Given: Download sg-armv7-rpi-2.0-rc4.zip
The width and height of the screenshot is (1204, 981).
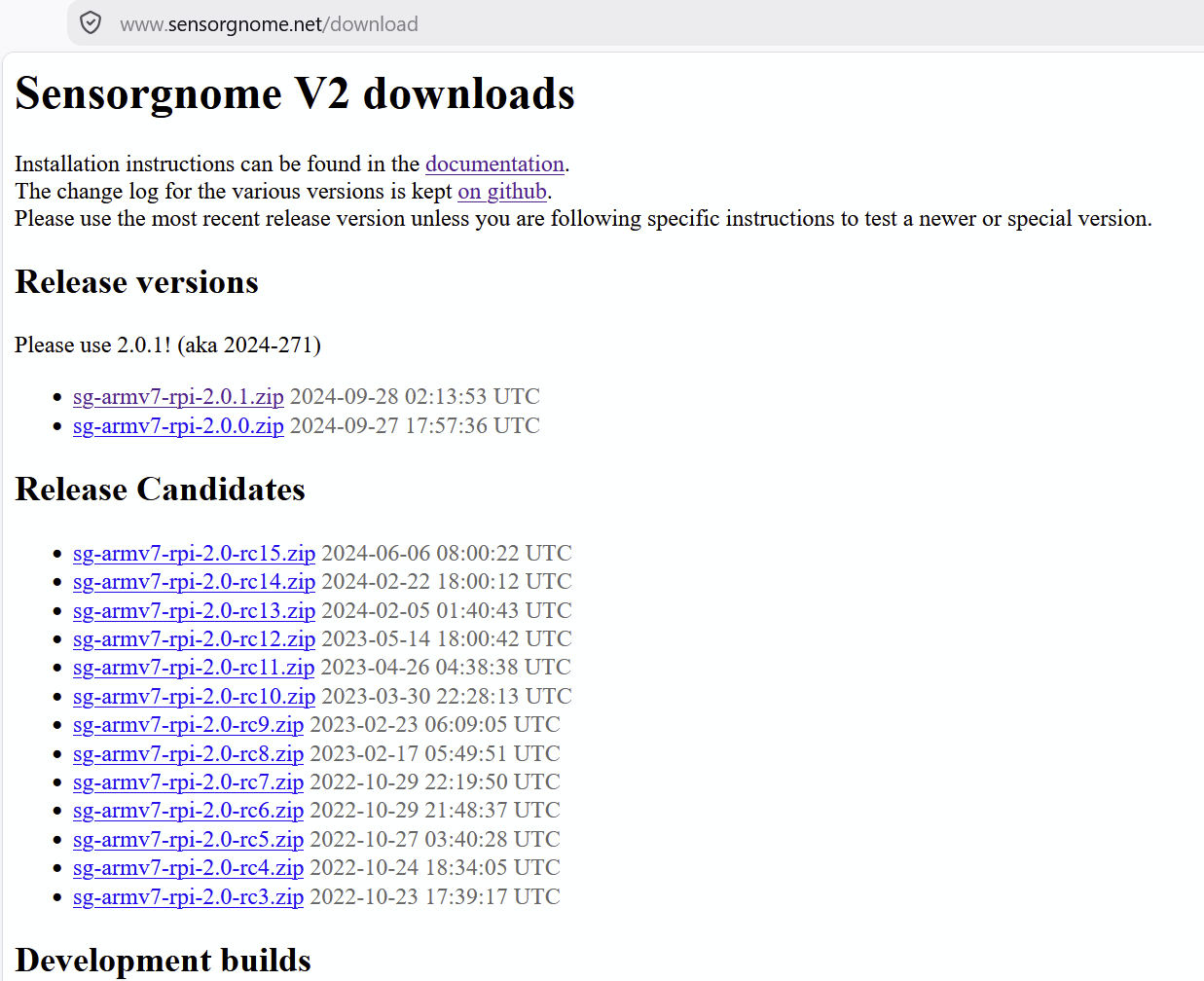Looking at the screenshot, I should click(188, 867).
